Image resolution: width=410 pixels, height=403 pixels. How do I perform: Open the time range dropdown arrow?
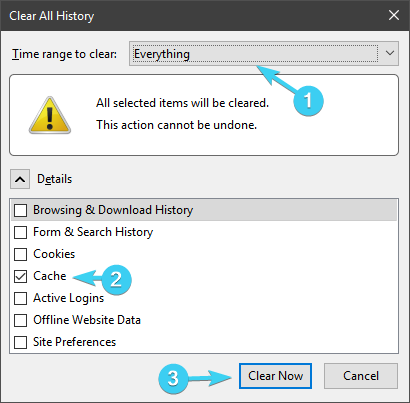coord(390,53)
